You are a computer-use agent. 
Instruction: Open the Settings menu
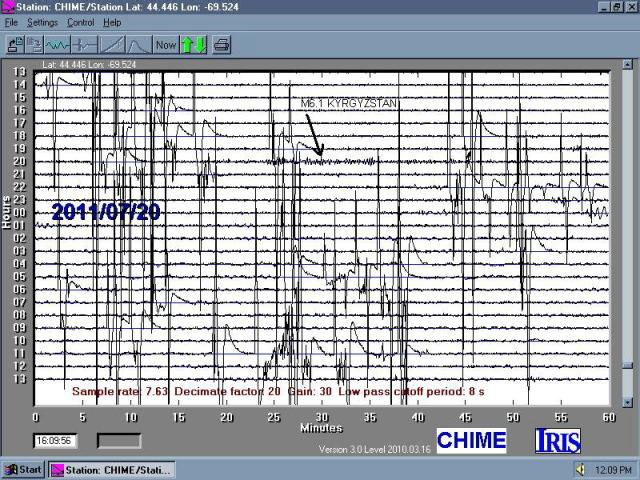[x=42, y=22]
